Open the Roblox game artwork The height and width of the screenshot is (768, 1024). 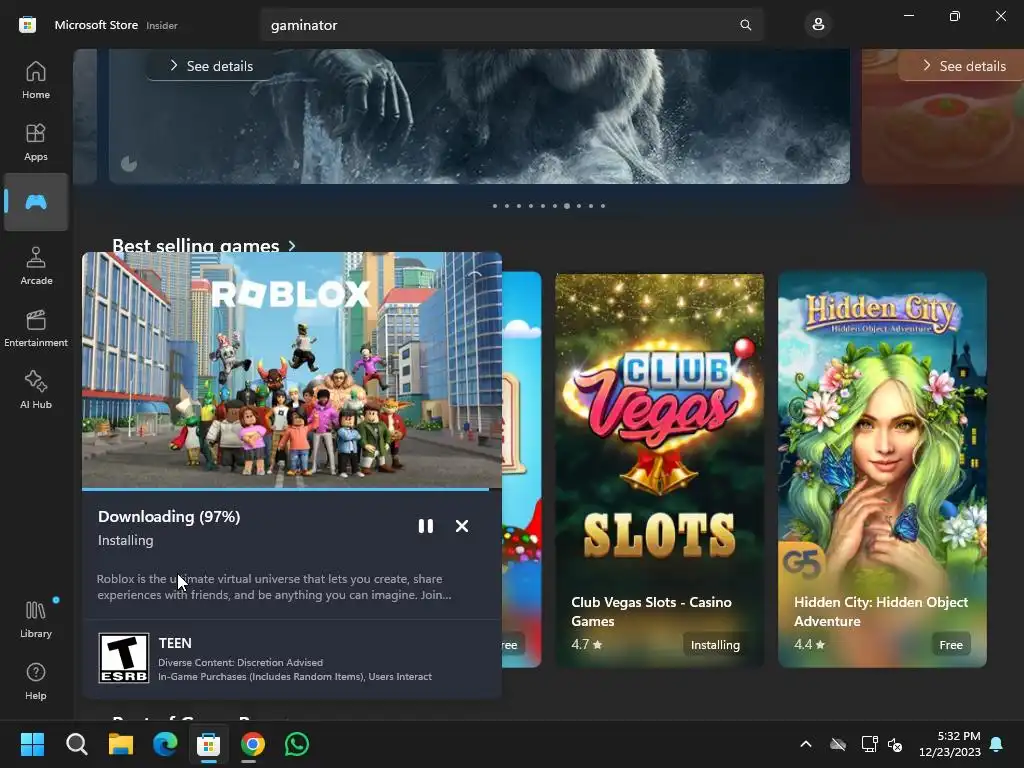tap(292, 370)
